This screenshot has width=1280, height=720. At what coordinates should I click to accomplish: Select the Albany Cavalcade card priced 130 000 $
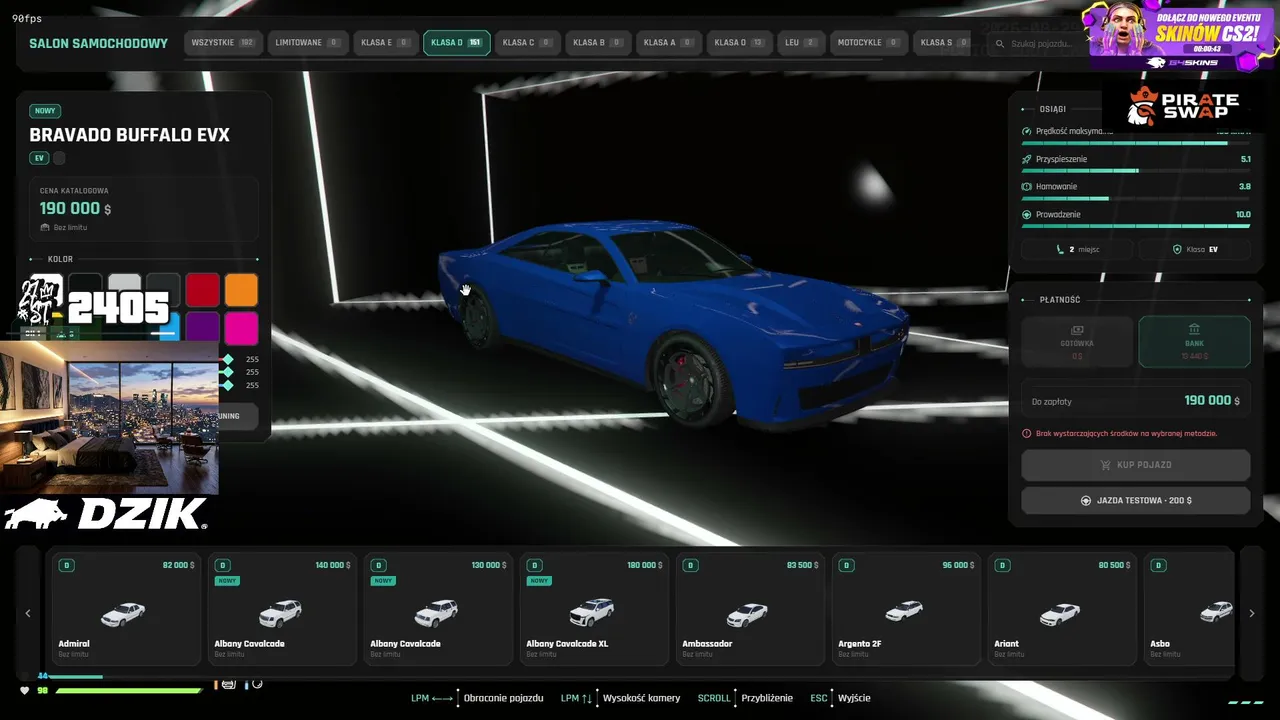pyautogui.click(x=438, y=609)
